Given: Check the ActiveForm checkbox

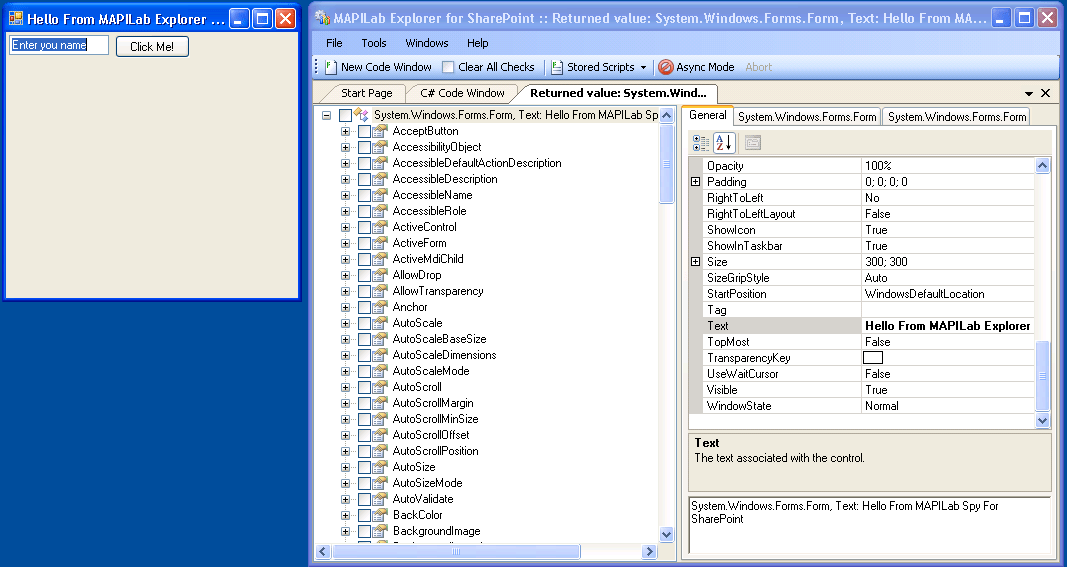Looking at the screenshot, I should click(x=365, y=243).
